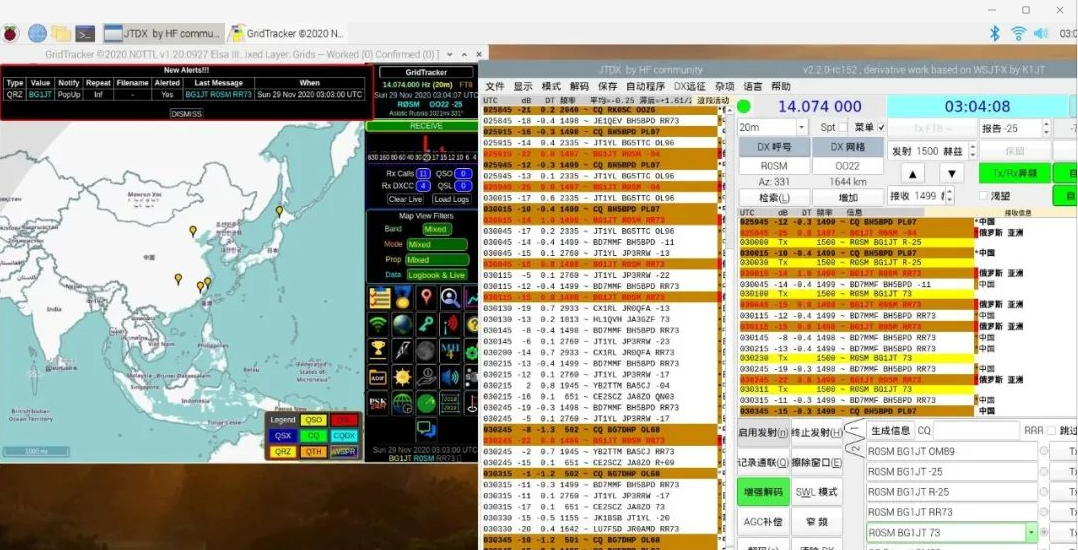This screenshot has height=550, width=1078.
Task: Click the hand-with-coin donate icon
Action: (426, 377)
